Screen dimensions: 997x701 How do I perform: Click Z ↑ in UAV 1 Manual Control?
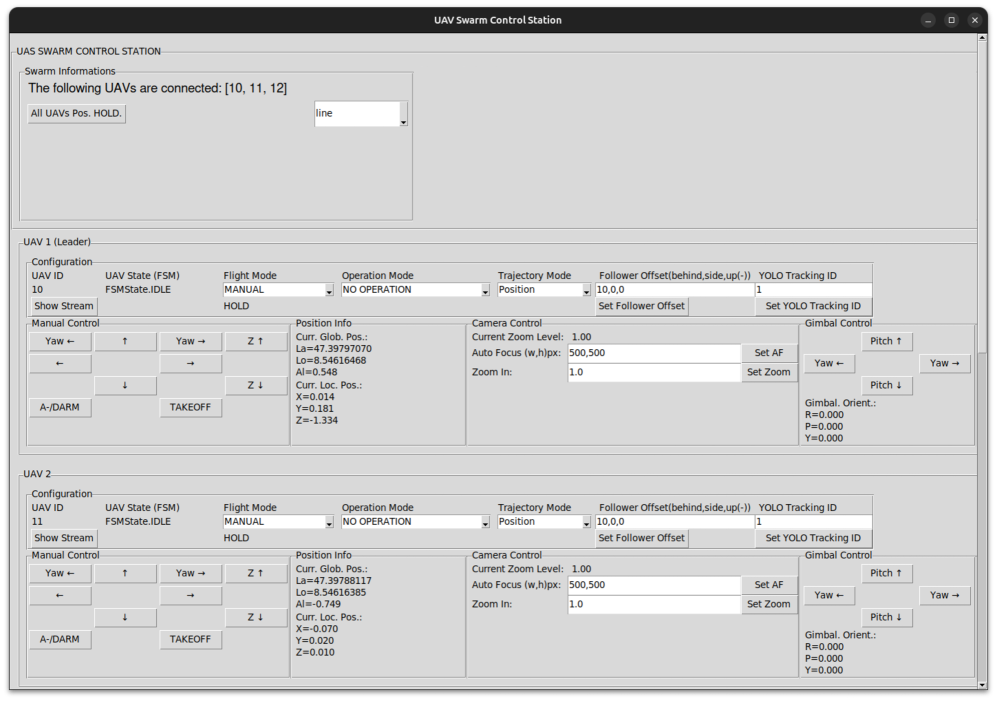[x=257, y=341]
